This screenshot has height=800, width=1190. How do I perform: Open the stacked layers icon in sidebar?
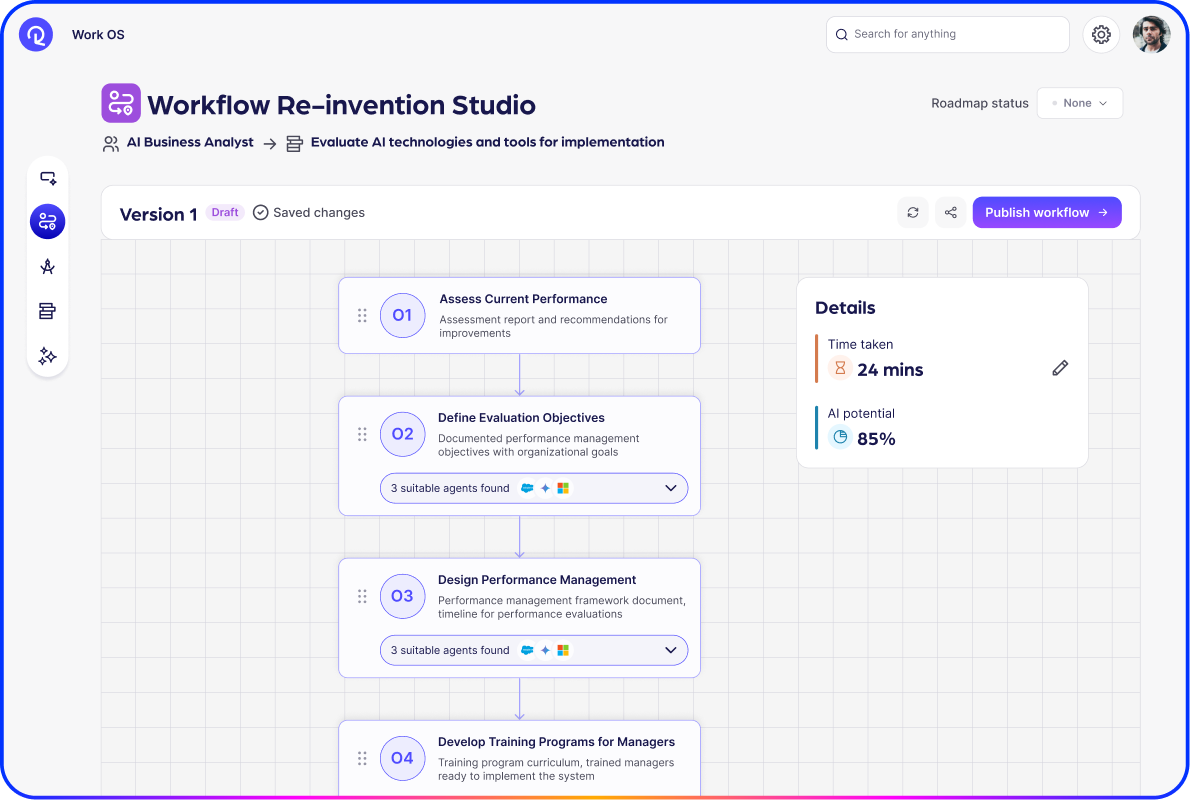point(47,311)
